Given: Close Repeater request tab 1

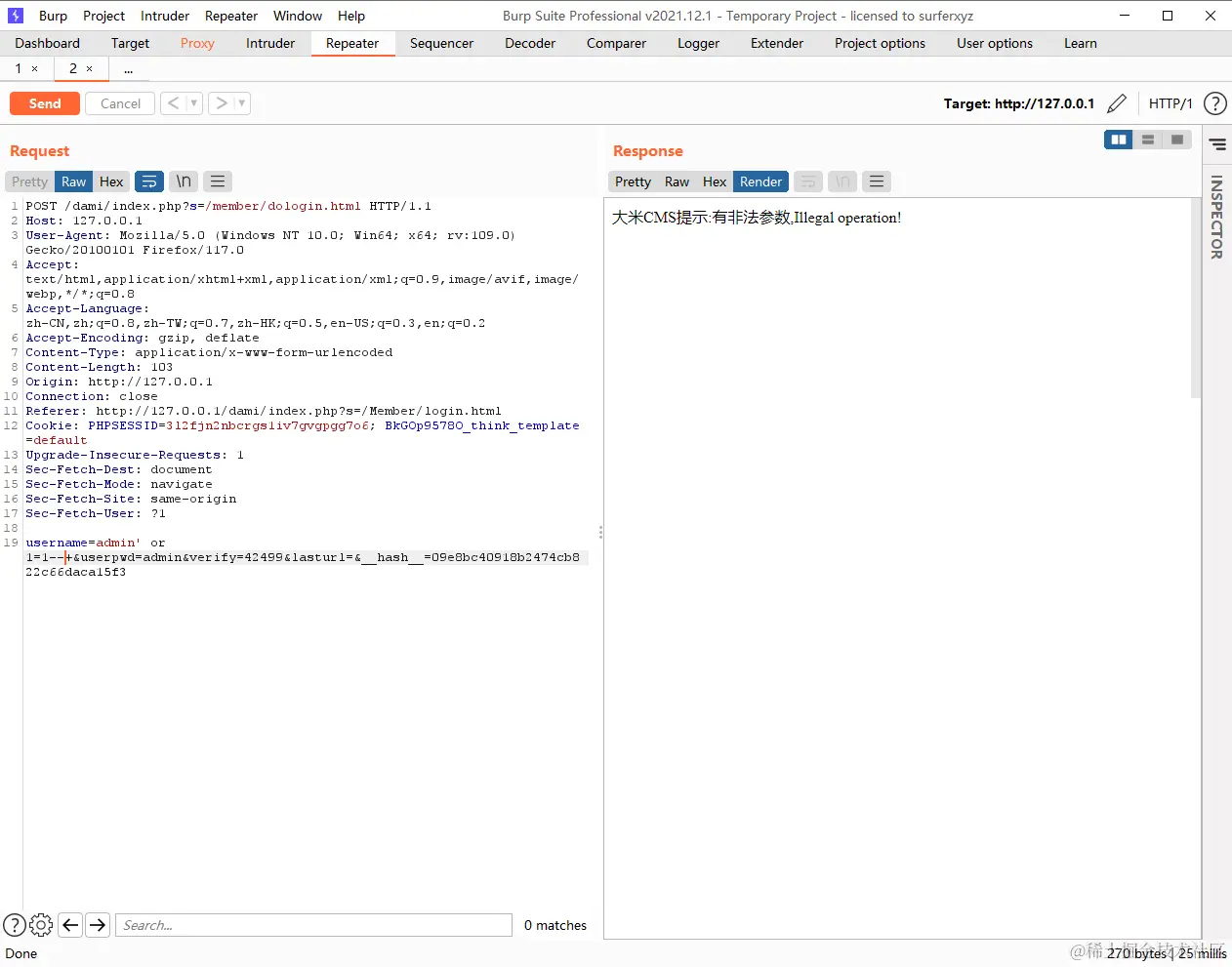Looking at the screenshot, I should click(35, 69).
